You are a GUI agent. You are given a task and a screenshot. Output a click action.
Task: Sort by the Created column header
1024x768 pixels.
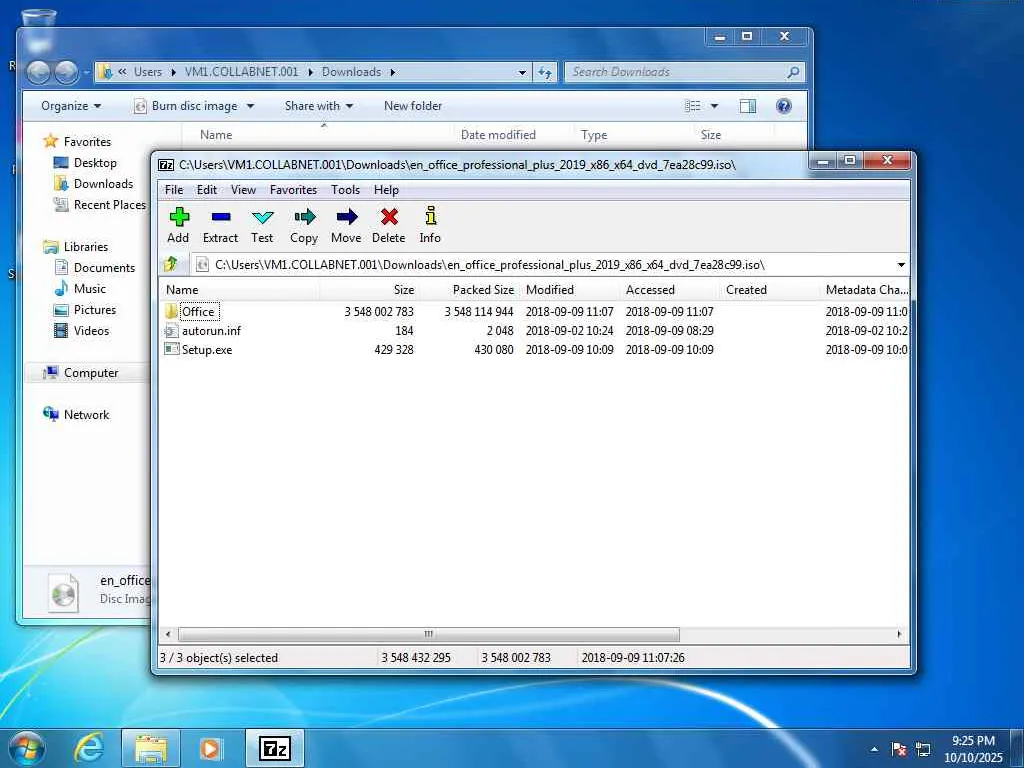click(x=769, y=290)
